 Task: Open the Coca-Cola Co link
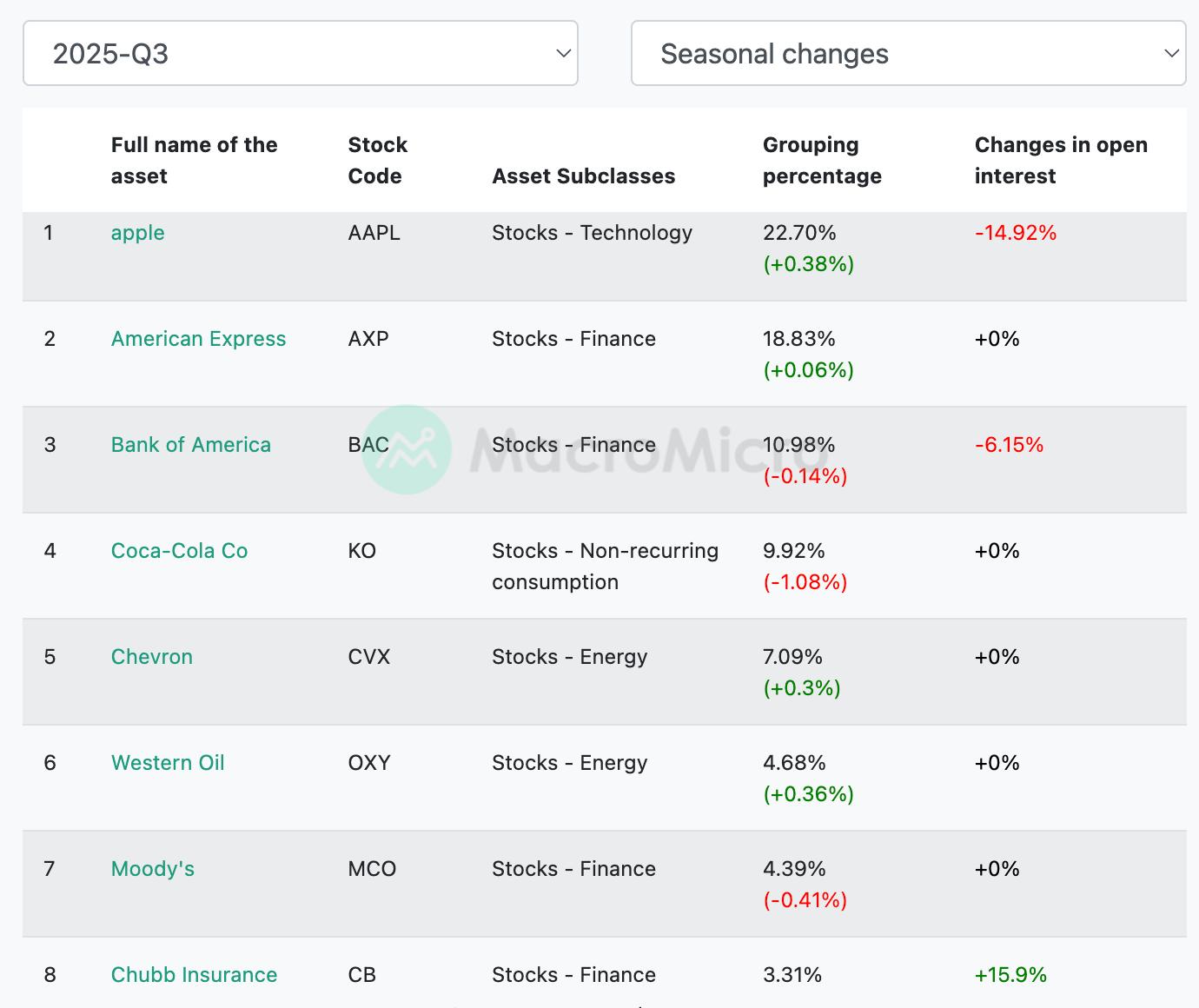point(179,551)
